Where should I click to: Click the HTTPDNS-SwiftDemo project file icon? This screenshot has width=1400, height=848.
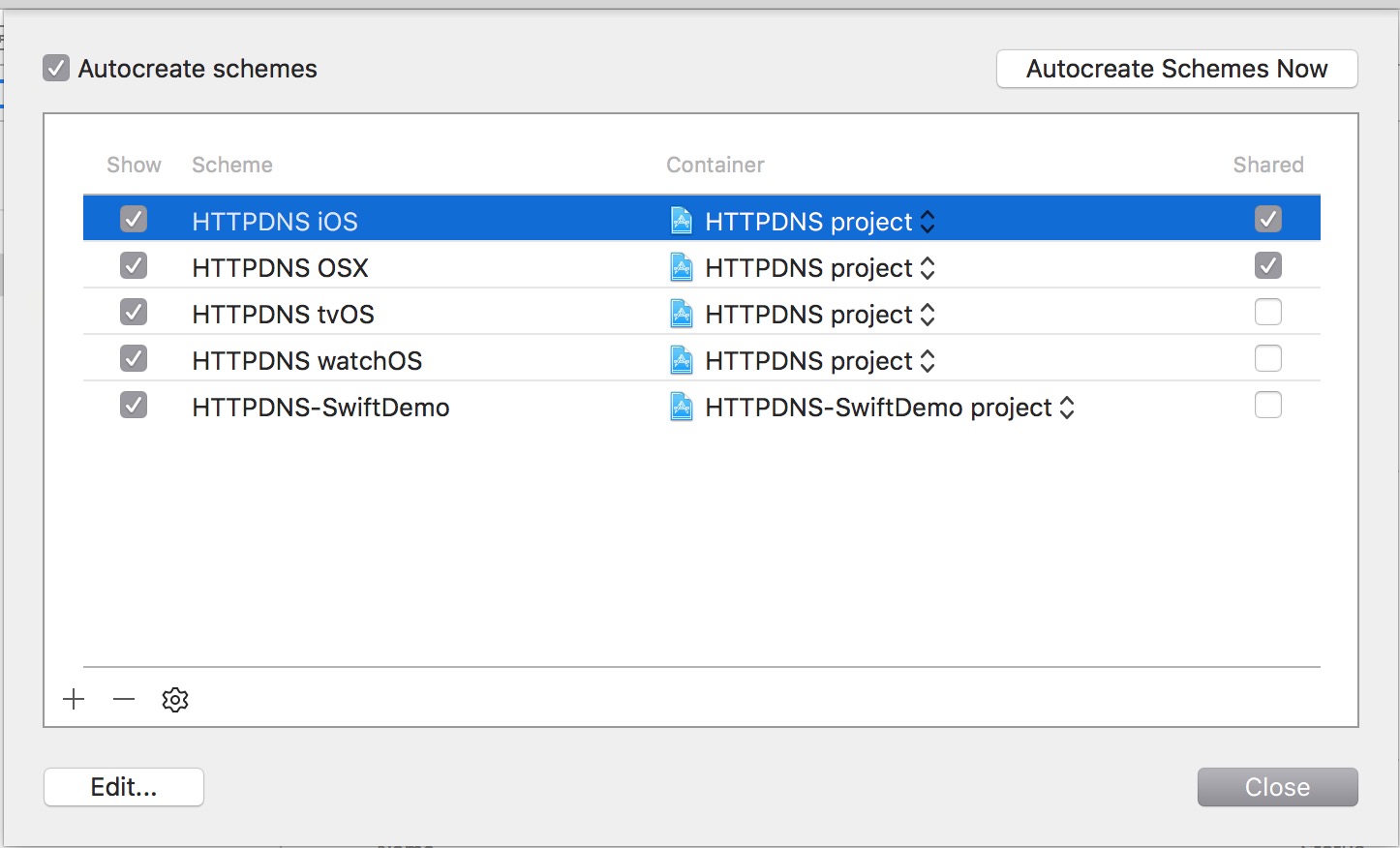coord(682,408)
